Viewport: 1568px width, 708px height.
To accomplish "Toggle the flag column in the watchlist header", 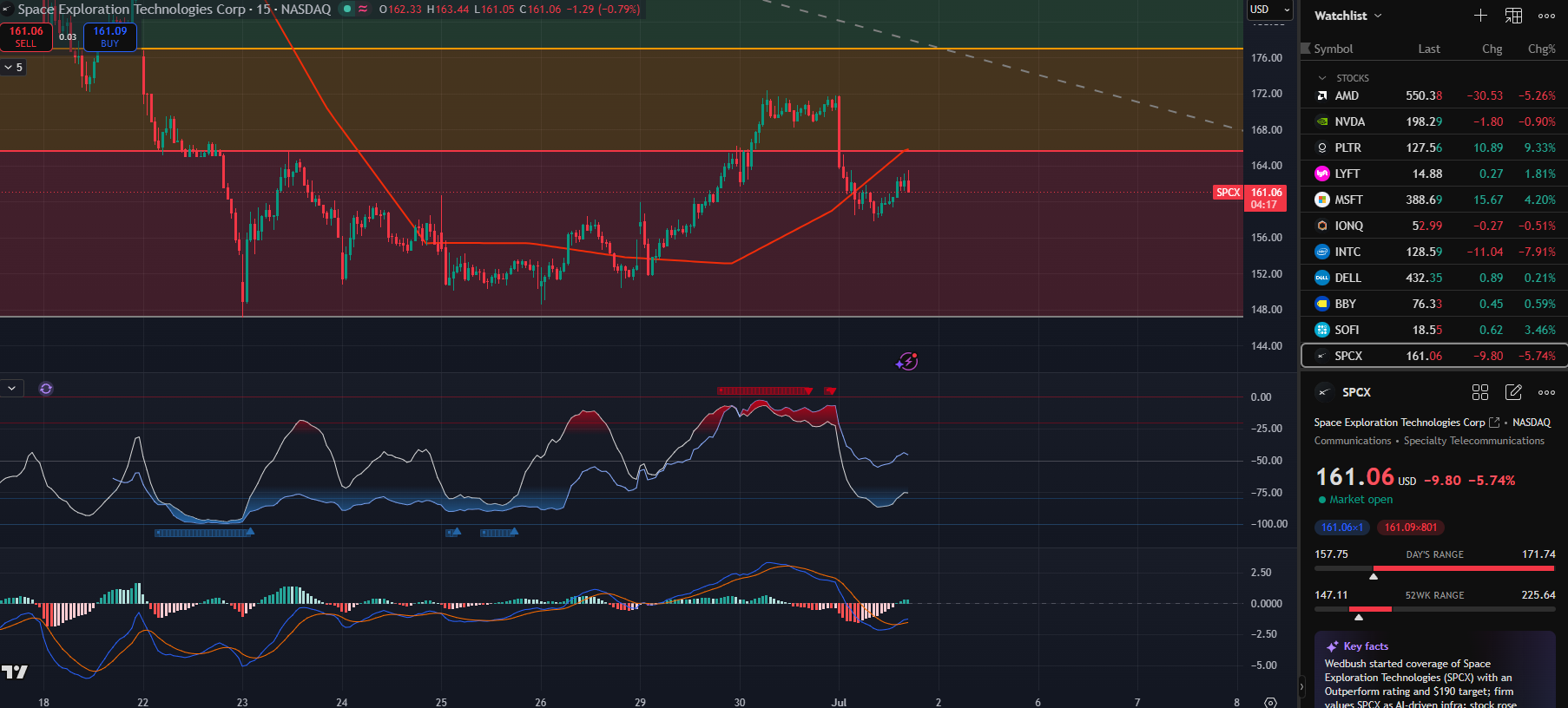I will click(x=1305, y=49).
